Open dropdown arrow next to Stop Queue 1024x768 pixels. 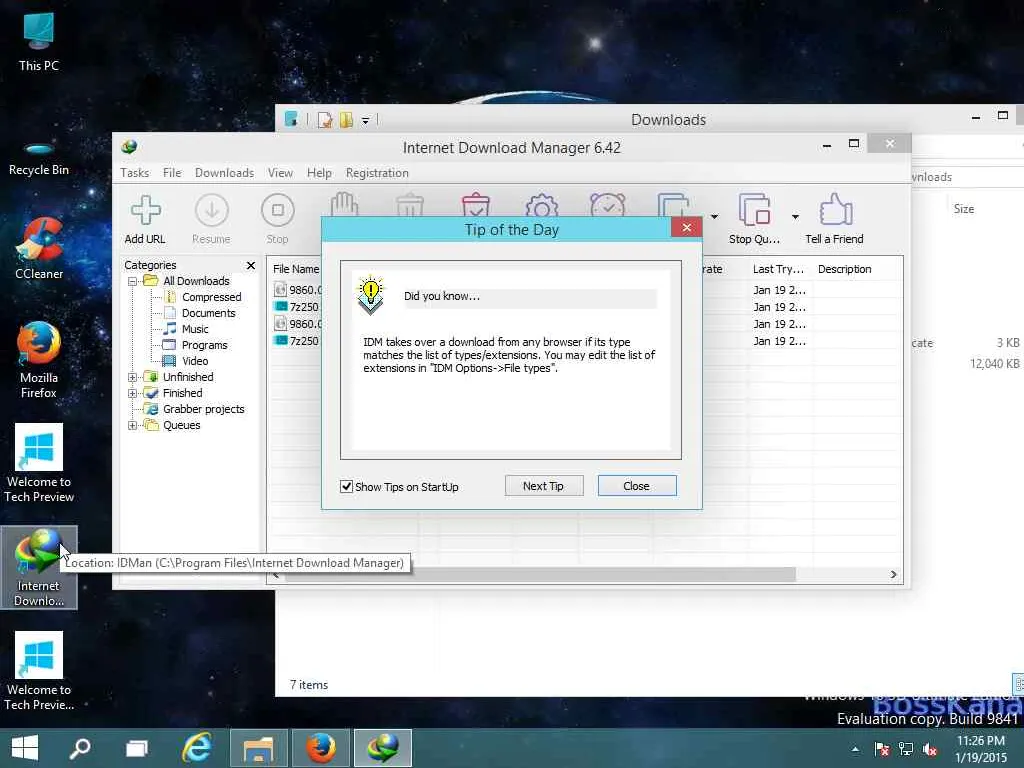(795, 217)
